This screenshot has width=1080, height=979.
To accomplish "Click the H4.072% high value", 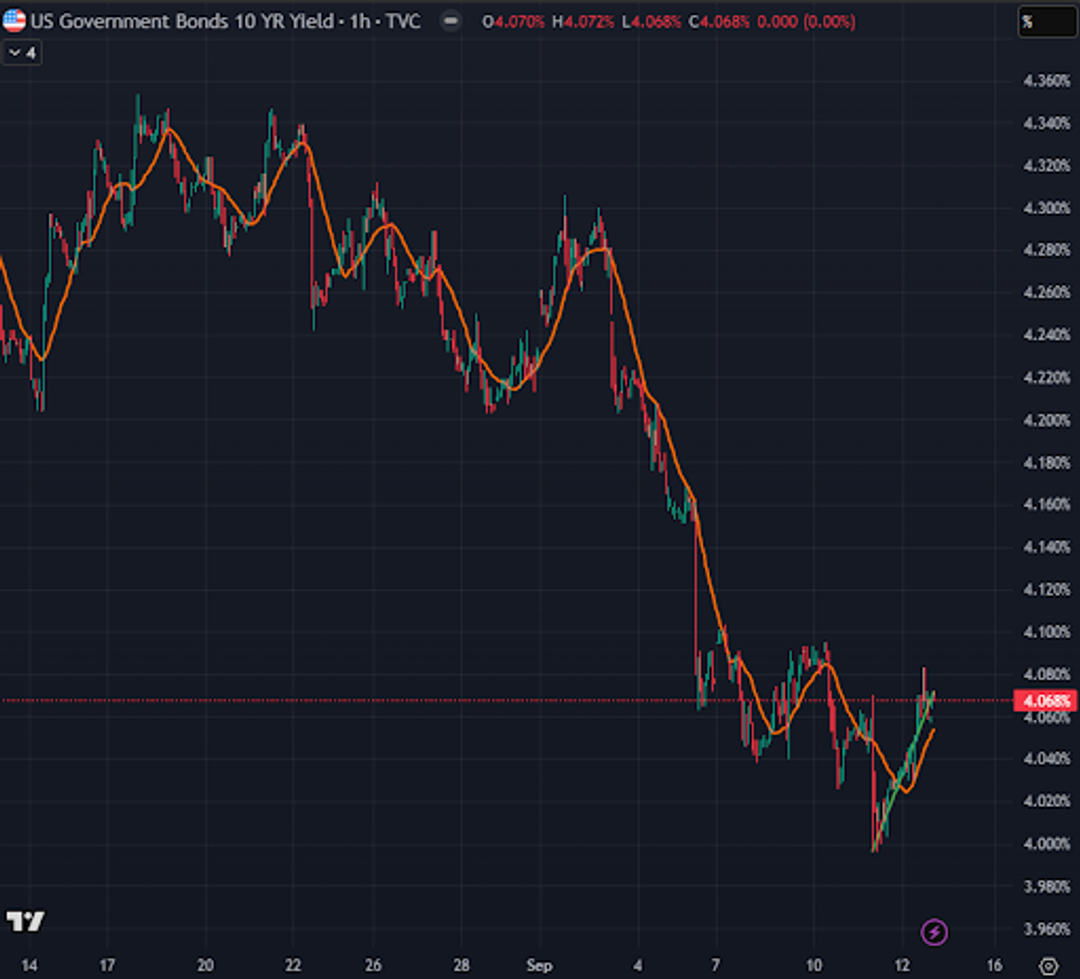I will coord(583,22).
